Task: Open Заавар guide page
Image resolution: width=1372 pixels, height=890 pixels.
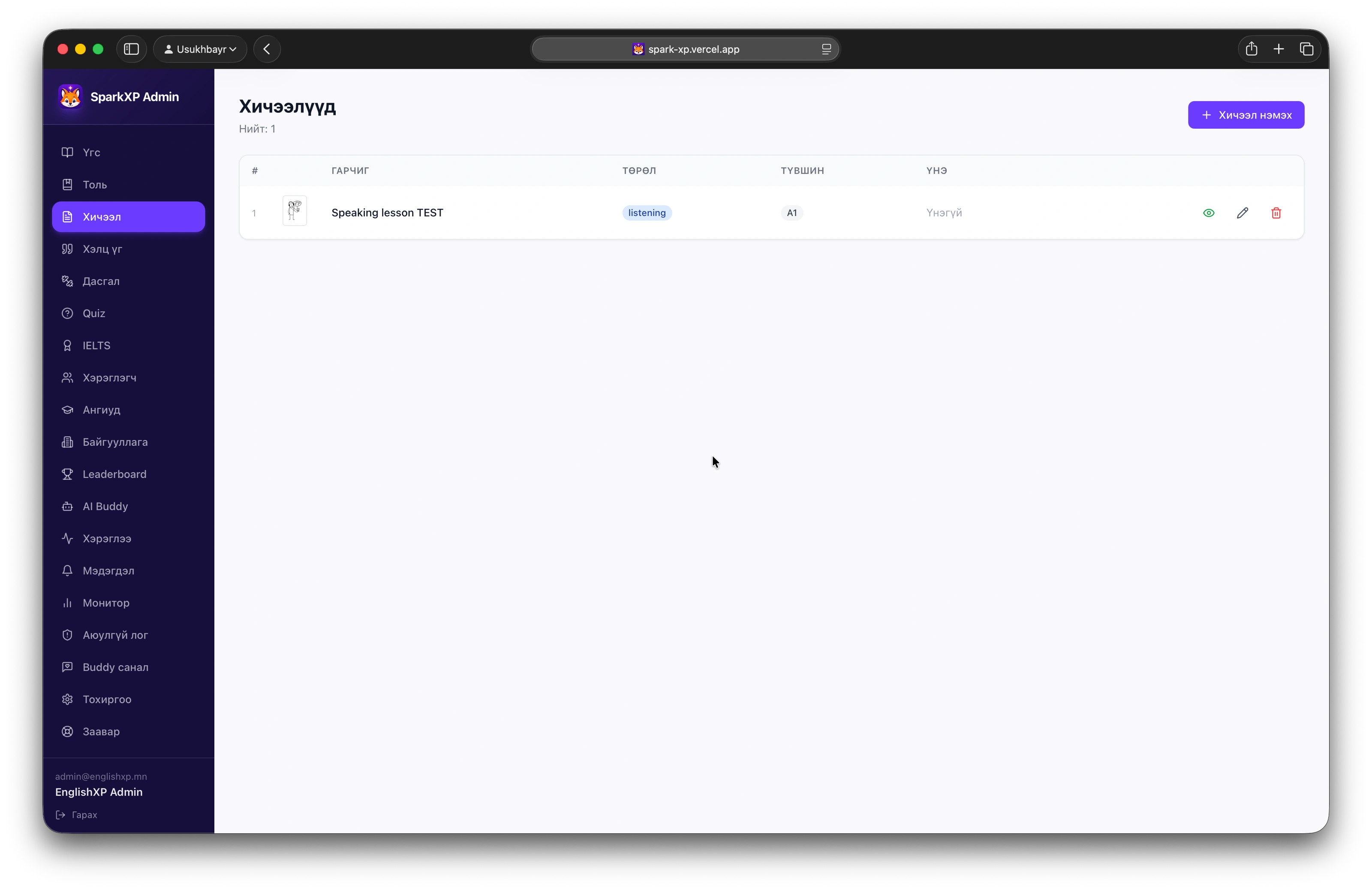Action: 128,731
